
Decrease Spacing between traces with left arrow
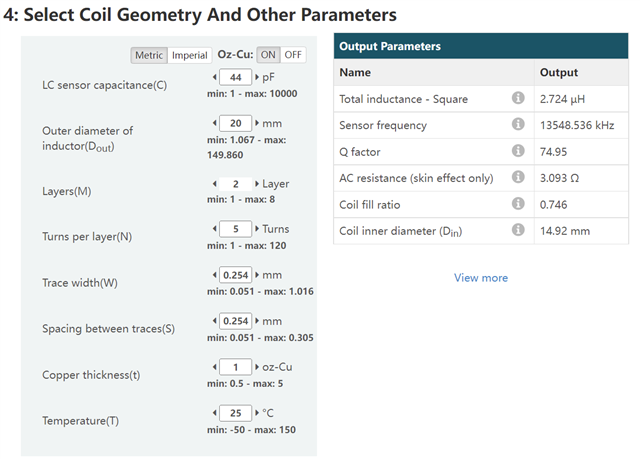(x=214, y=321)
